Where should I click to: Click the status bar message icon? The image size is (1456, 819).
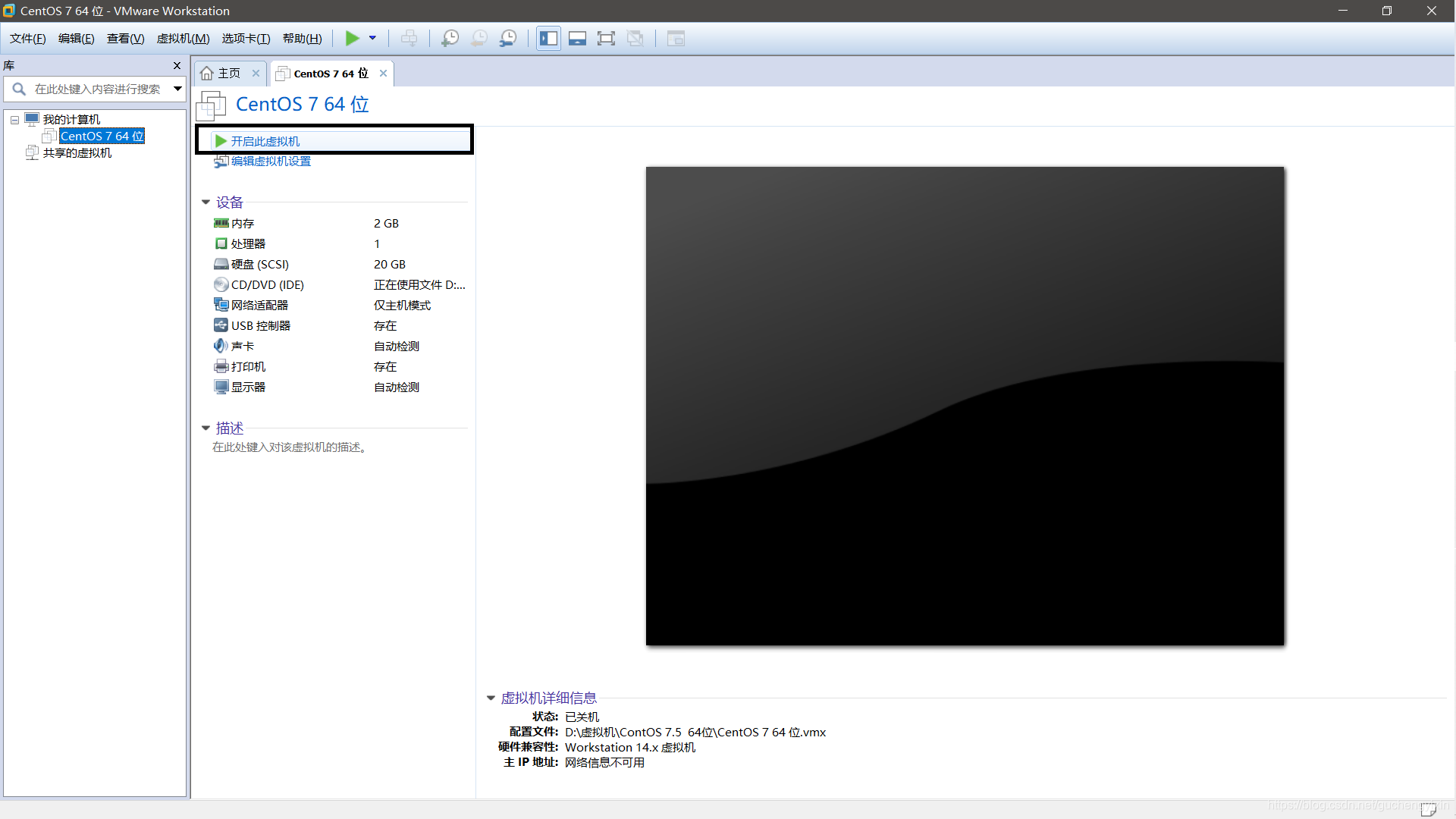pos(1428,809)
